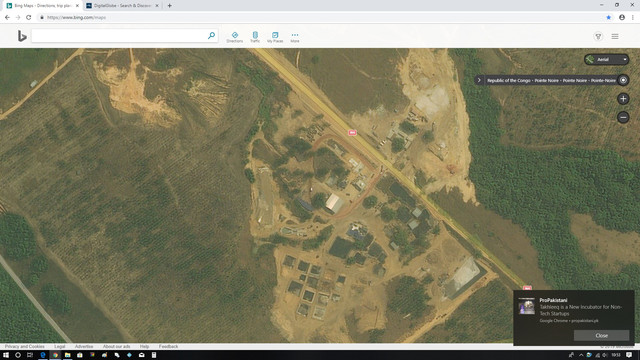The width and height of the screenshot is (640, 360).
Task: Bookmark this page with star icon
Action: [609, 18]
